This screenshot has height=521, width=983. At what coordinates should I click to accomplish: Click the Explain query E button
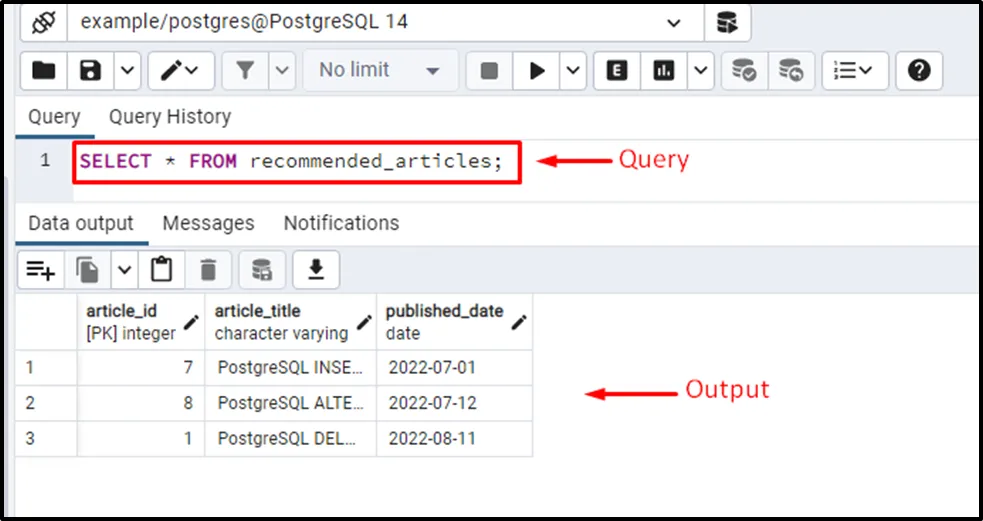(617, 70)
